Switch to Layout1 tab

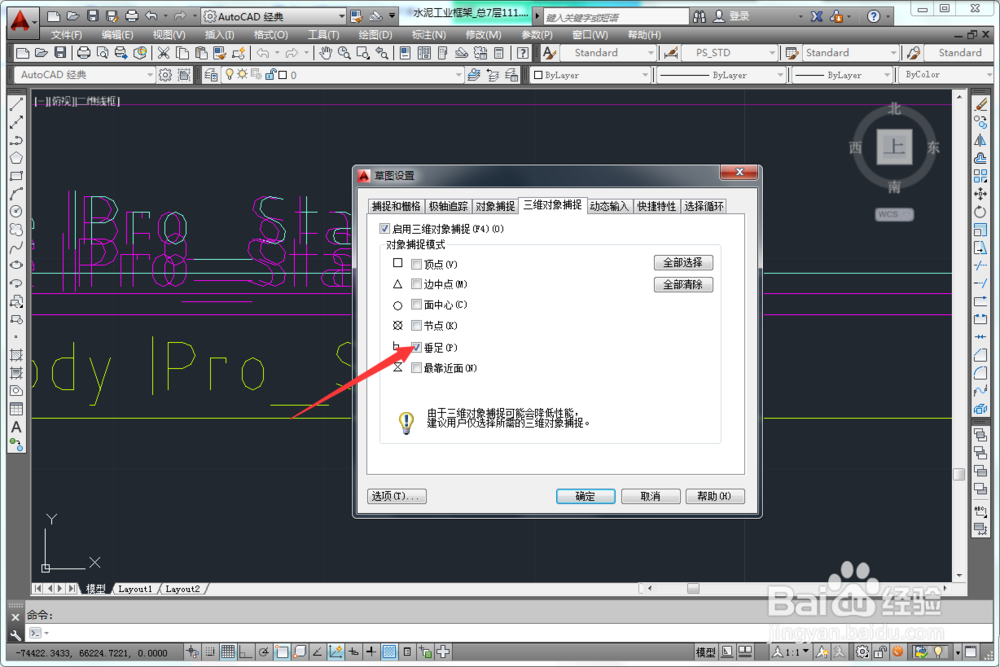[x=135, y=589]
